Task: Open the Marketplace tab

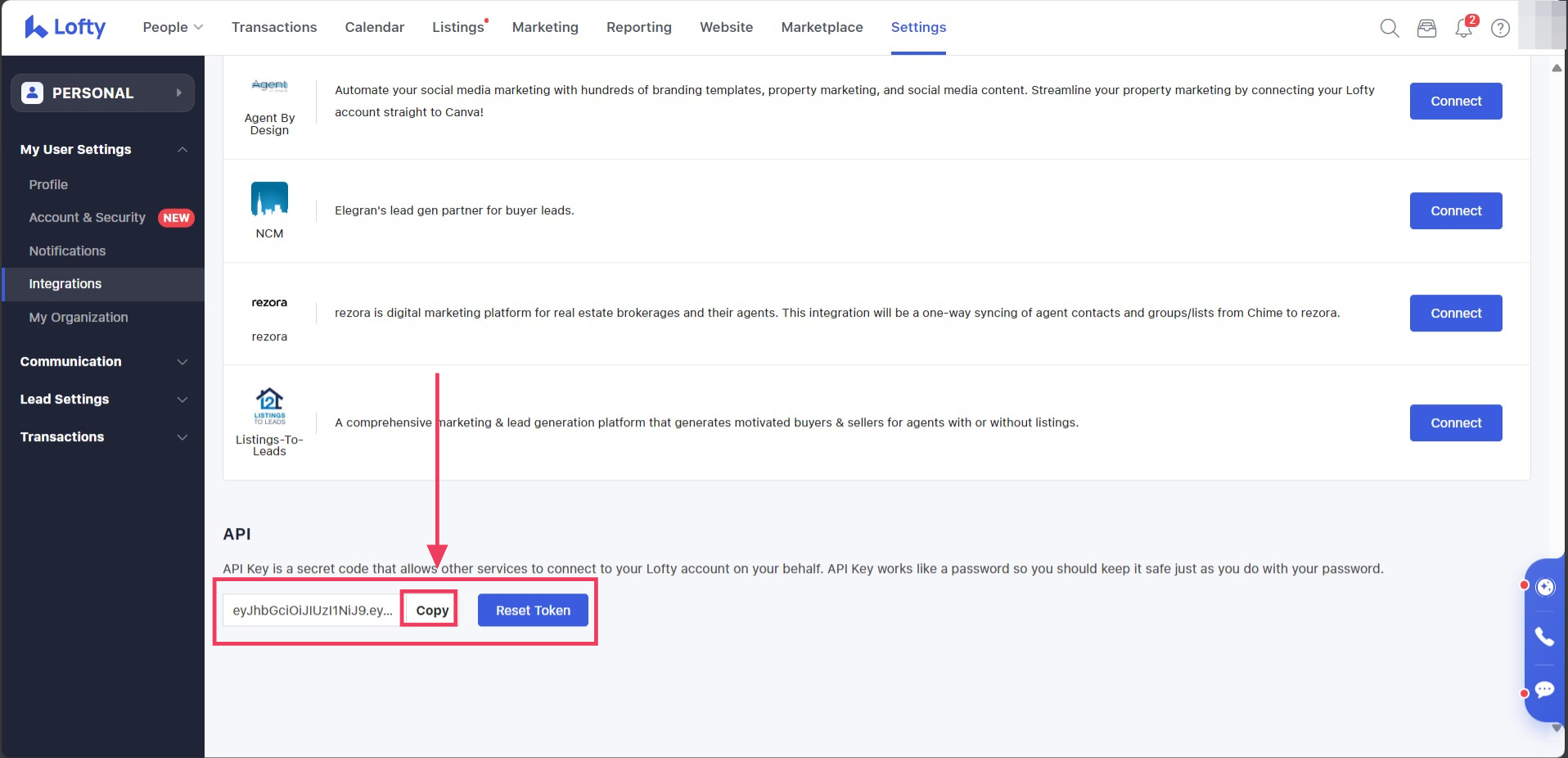Action: [x=822, y=27]
